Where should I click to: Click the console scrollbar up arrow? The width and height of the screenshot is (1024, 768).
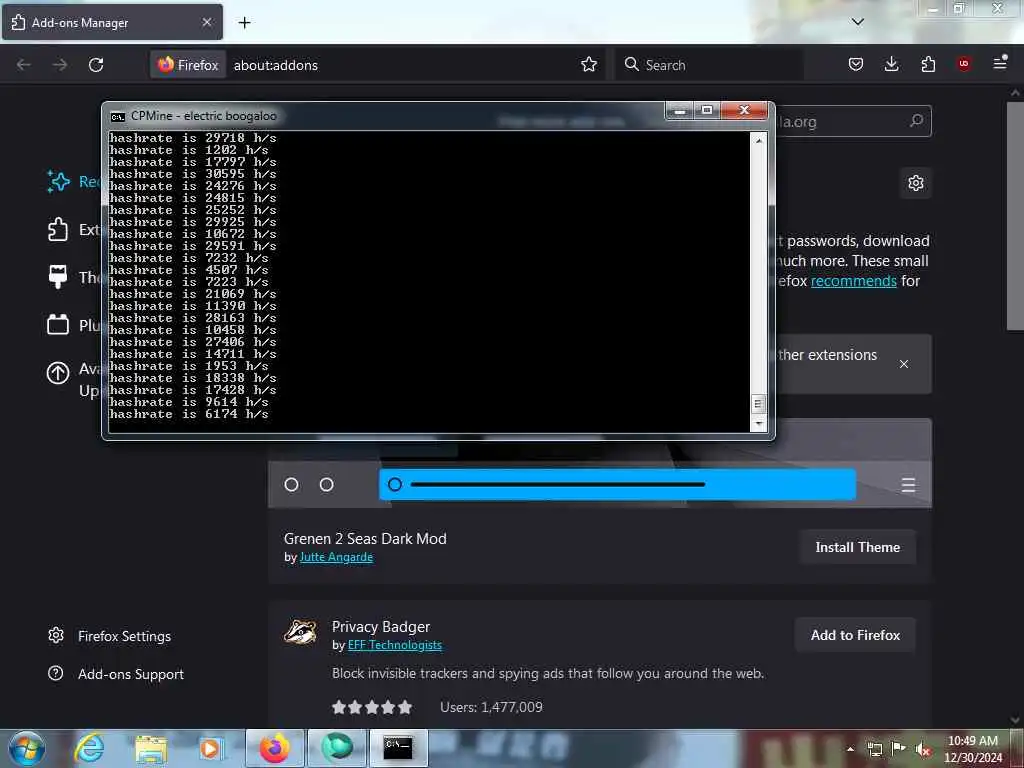click(x=758, y=140)
